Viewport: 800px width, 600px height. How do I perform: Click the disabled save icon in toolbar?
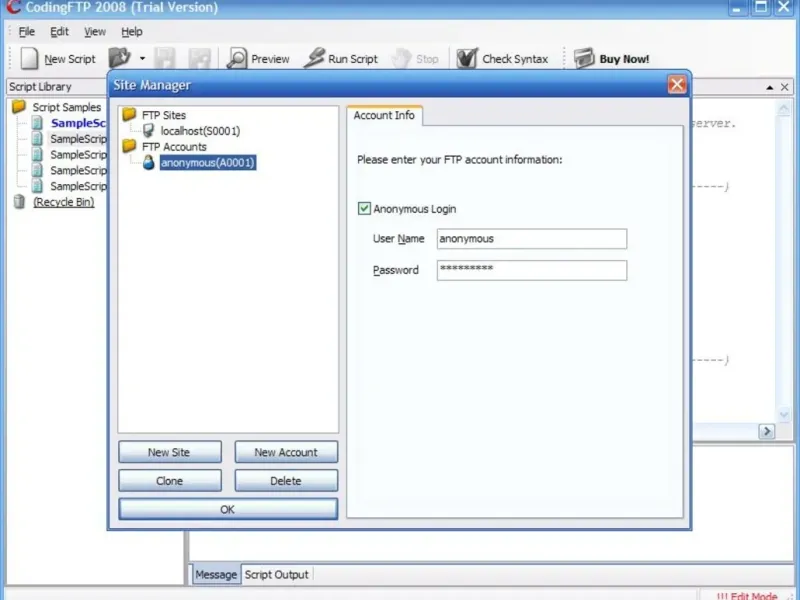[x=165, y=59]
